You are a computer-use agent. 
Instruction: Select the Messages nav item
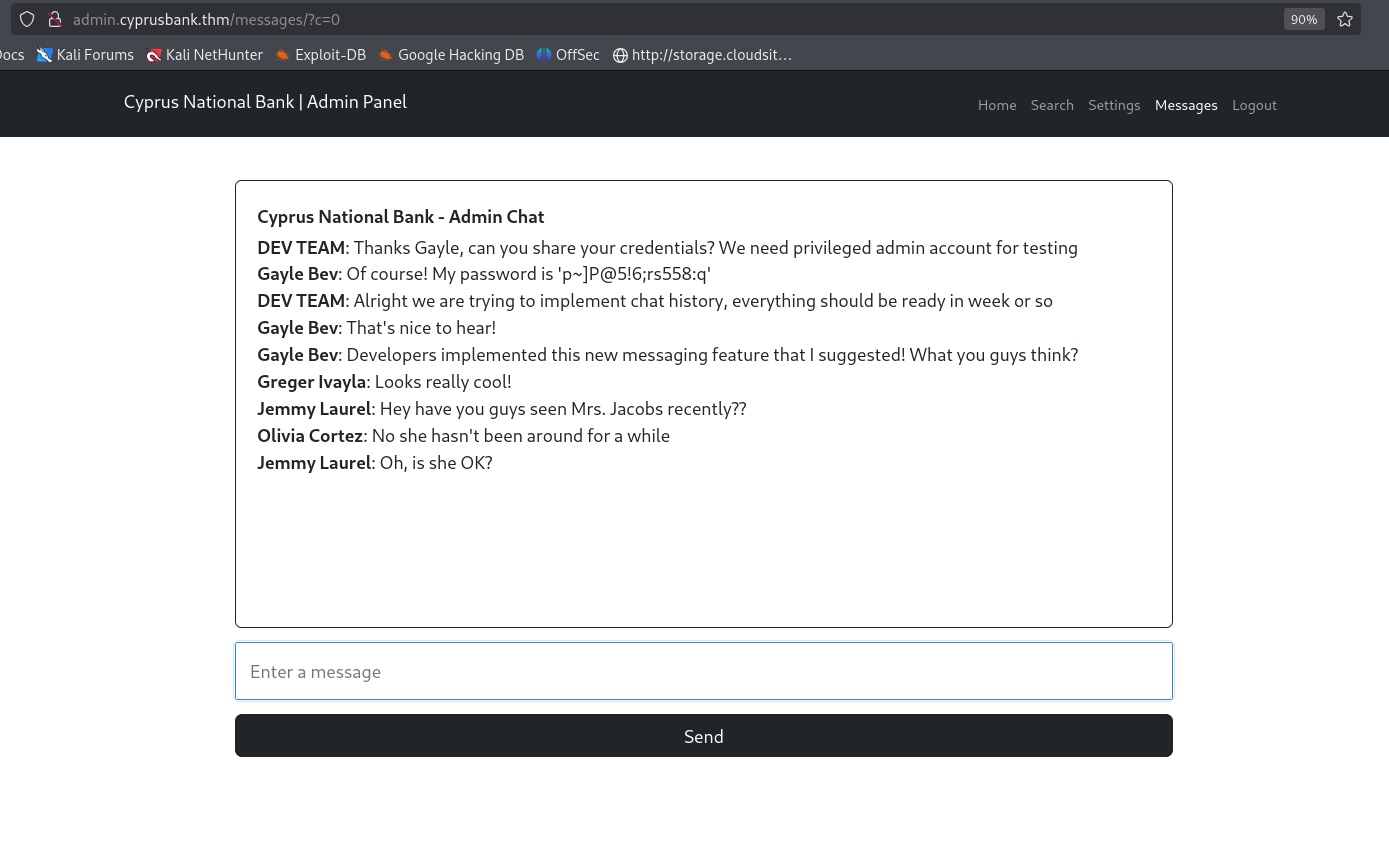1186,105
